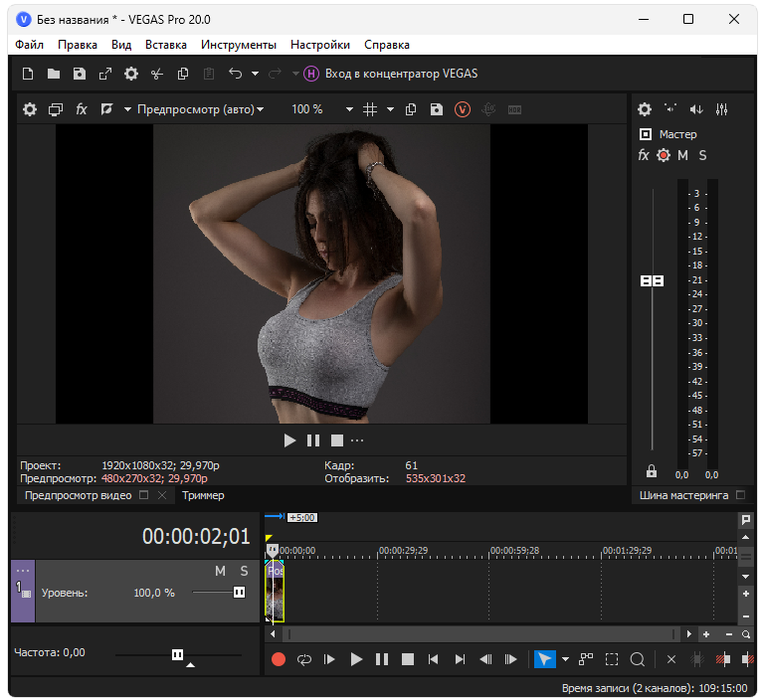Open the Инструменты menu
This screenshot has height=700, width=762.
238,45
